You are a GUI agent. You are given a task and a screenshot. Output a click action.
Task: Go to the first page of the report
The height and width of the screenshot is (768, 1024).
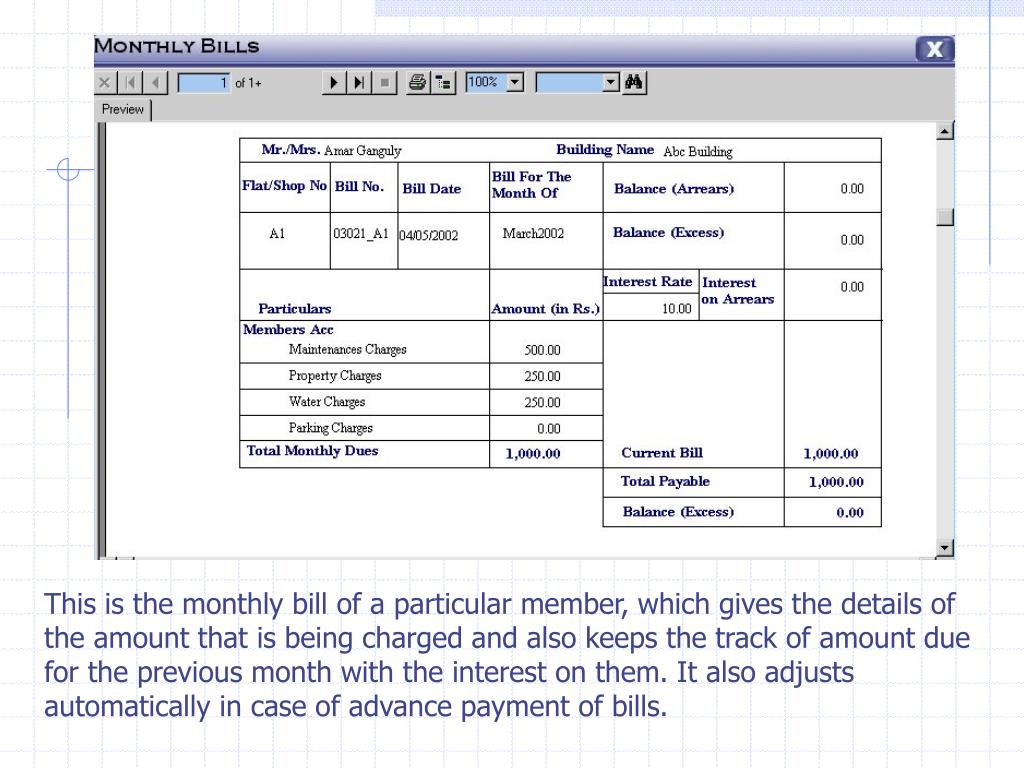[130, 82]
